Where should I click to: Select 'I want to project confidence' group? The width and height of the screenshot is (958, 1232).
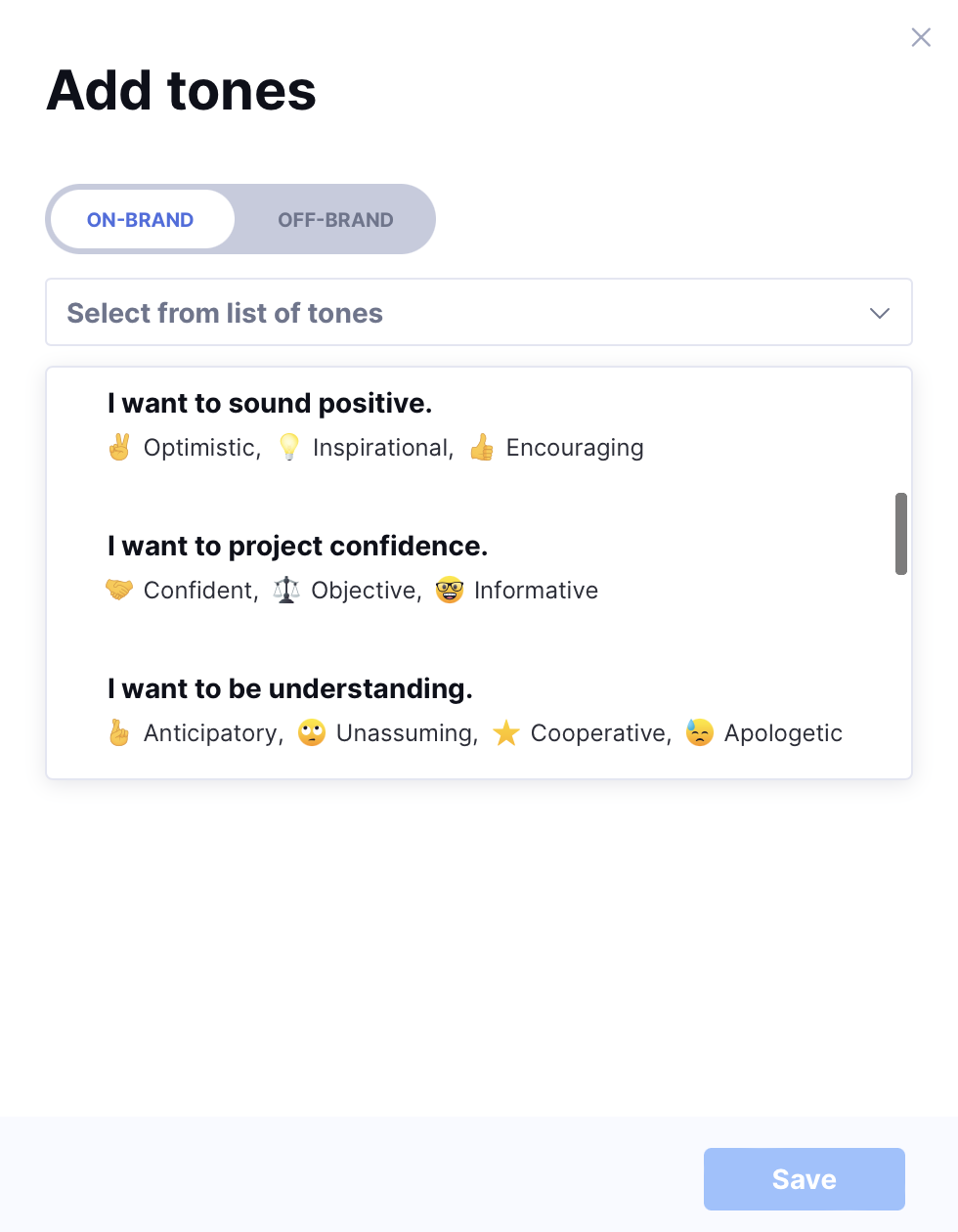click(297, 546)
